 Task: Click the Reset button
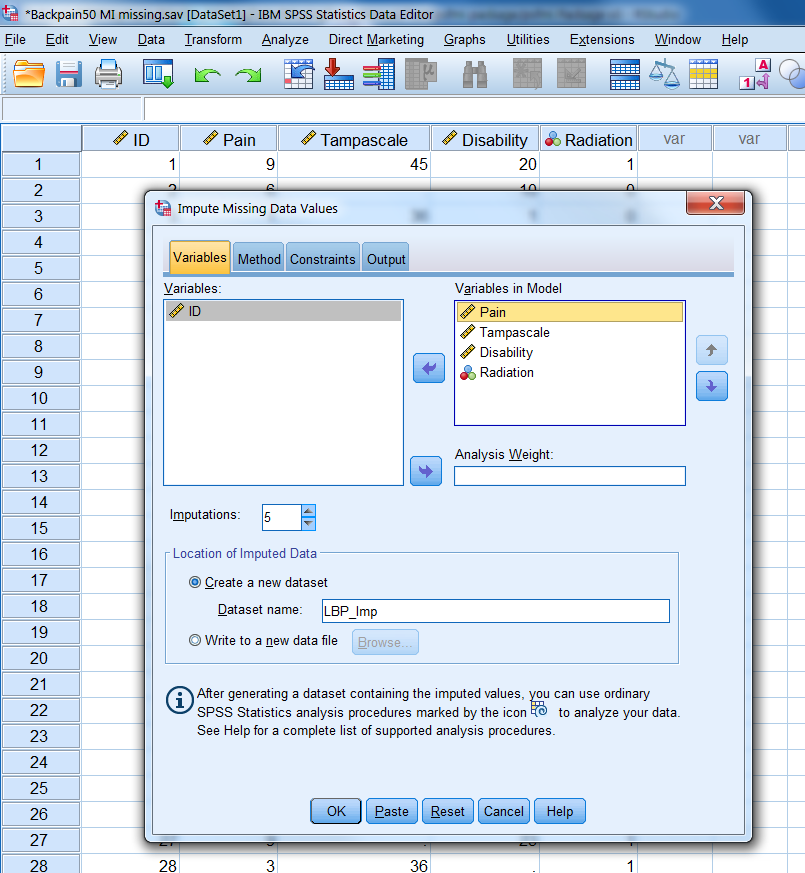pyautogui.click(x=448, y=811)
